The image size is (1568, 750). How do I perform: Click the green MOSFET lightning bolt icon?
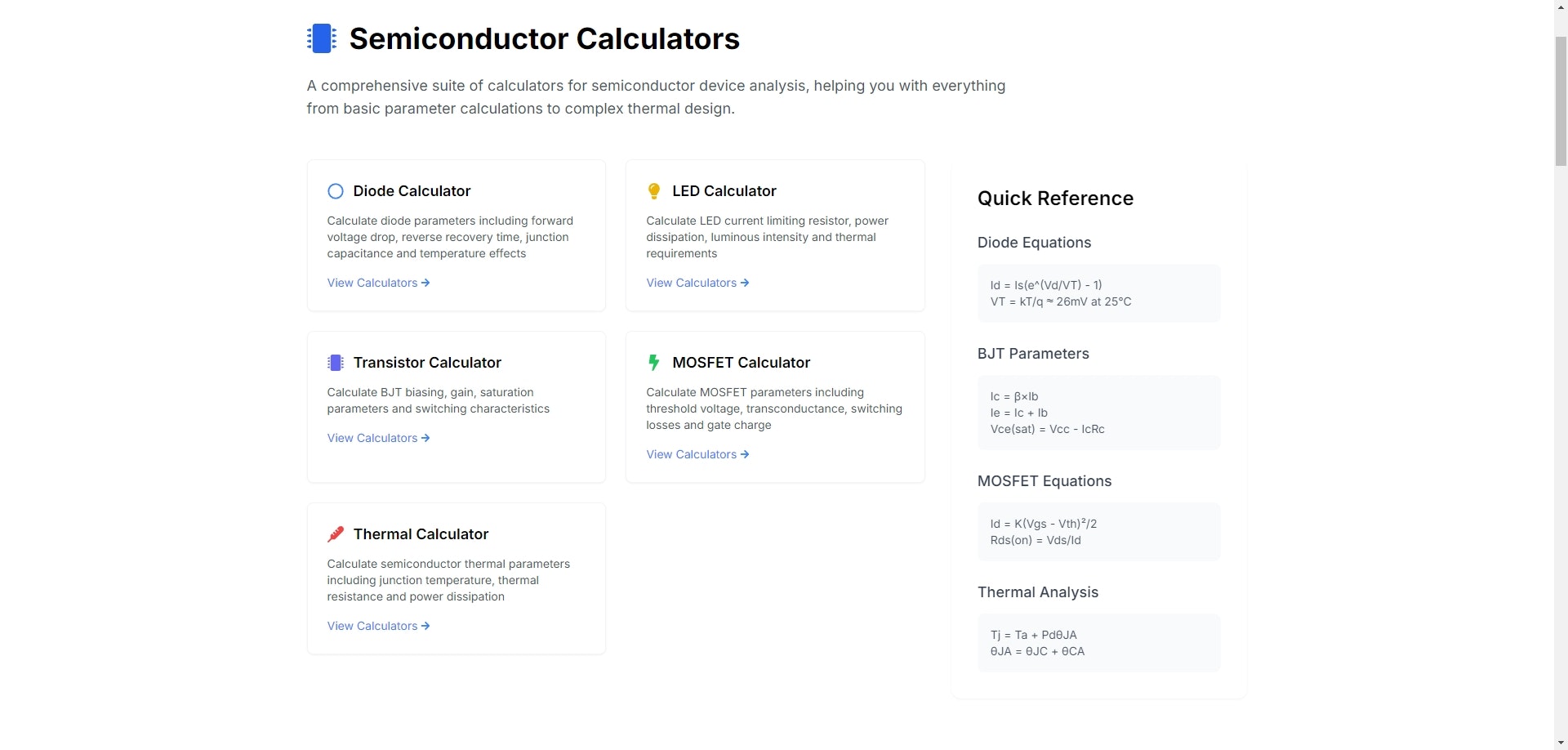[653, 362]
